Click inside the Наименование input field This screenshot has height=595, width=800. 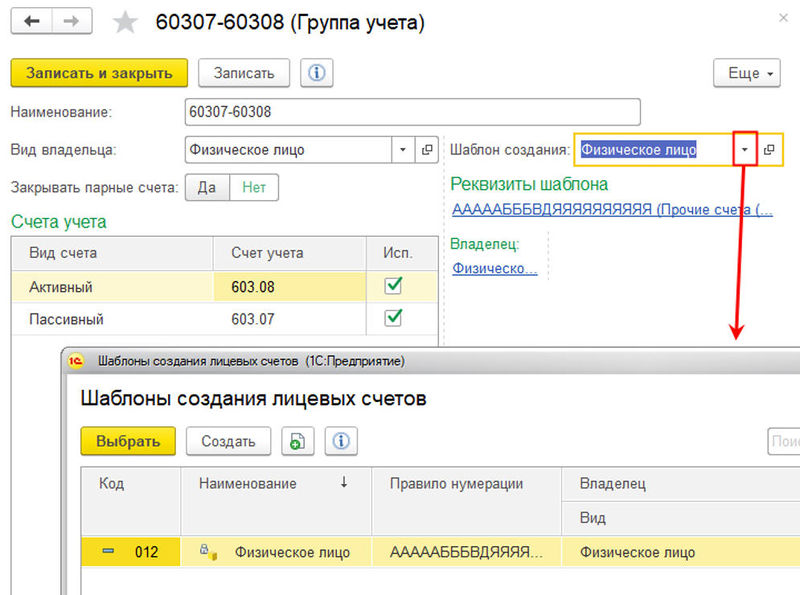pos(400,111)
